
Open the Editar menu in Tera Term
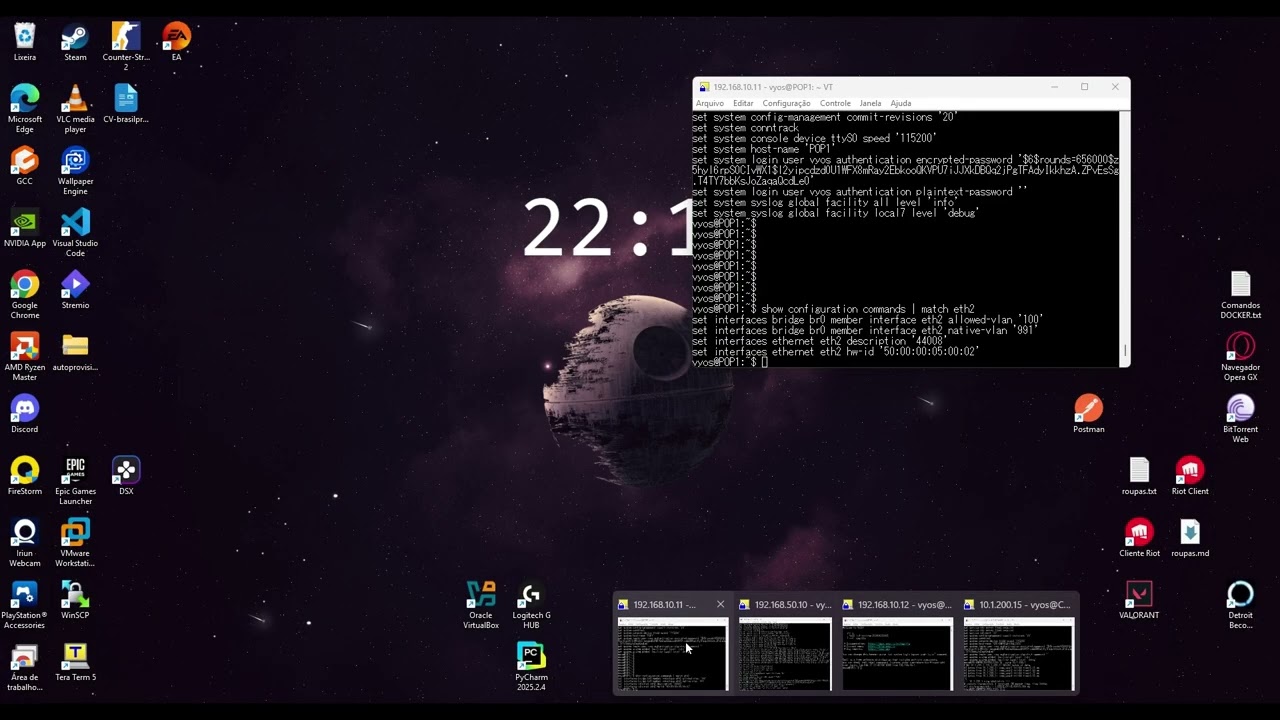click(x=743, y=103)
